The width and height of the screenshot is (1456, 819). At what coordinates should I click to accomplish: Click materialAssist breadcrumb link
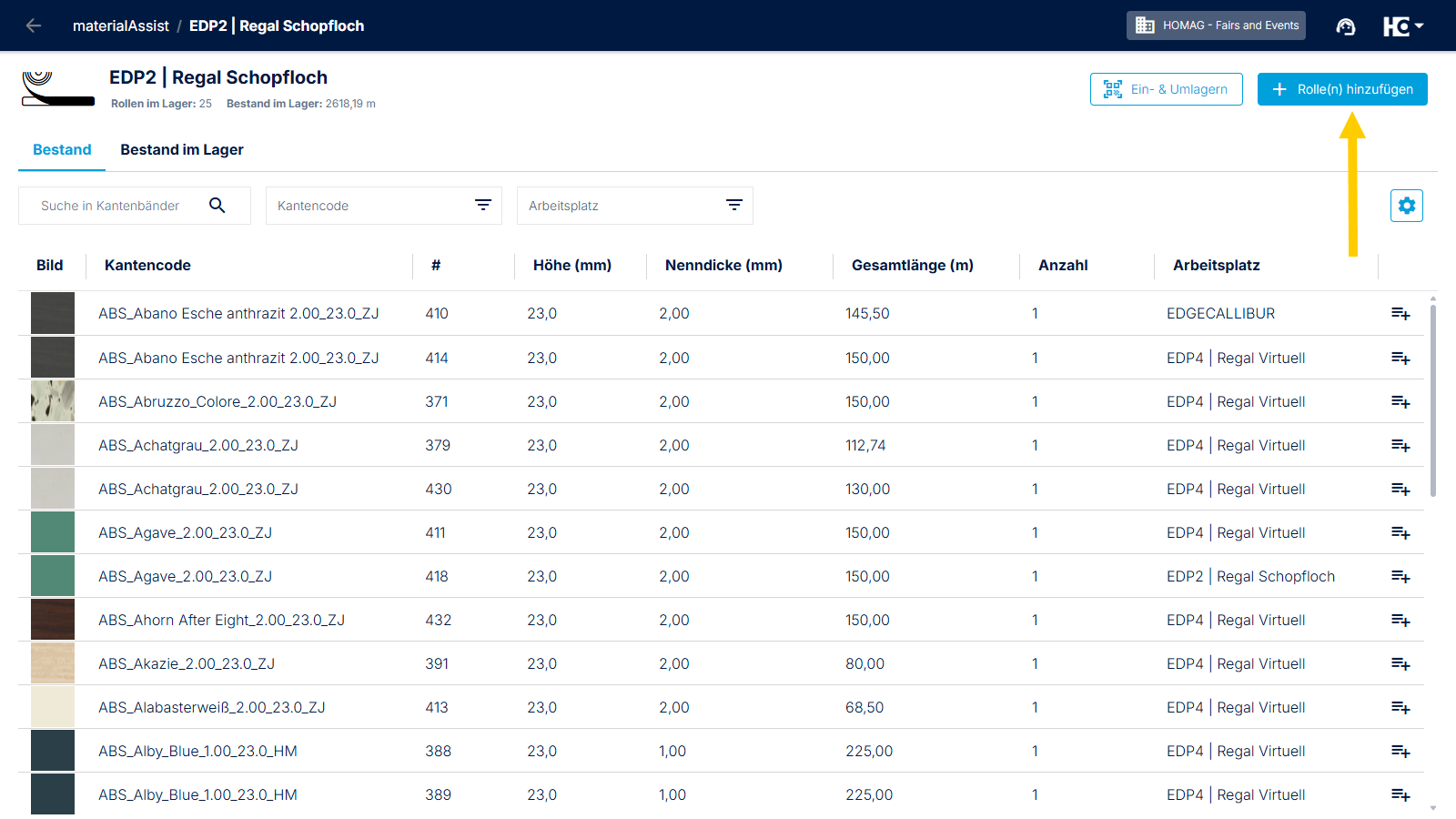click(x=121, y=25)
